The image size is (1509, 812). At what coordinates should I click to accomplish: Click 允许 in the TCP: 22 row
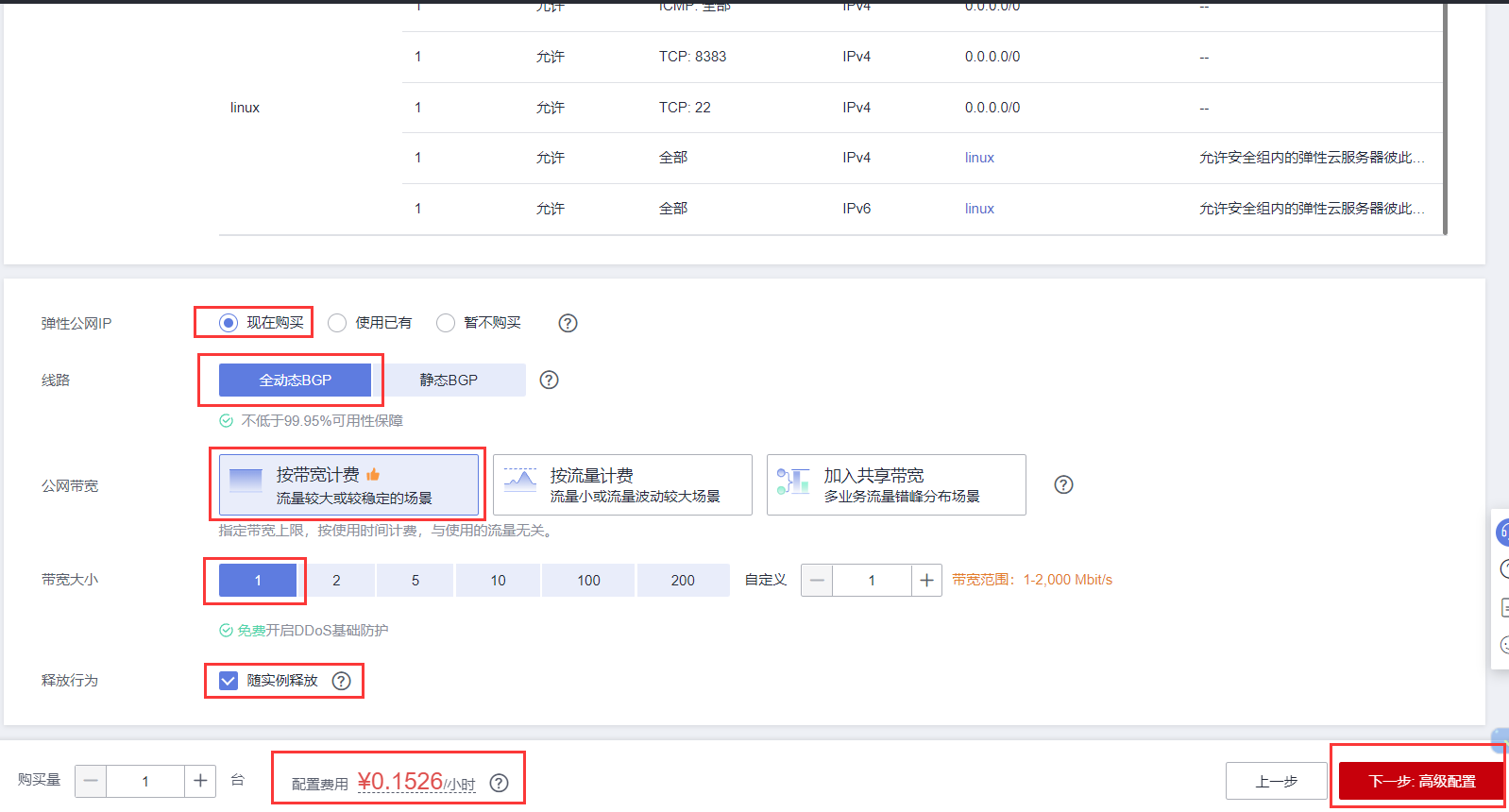[x=551, y=108]
